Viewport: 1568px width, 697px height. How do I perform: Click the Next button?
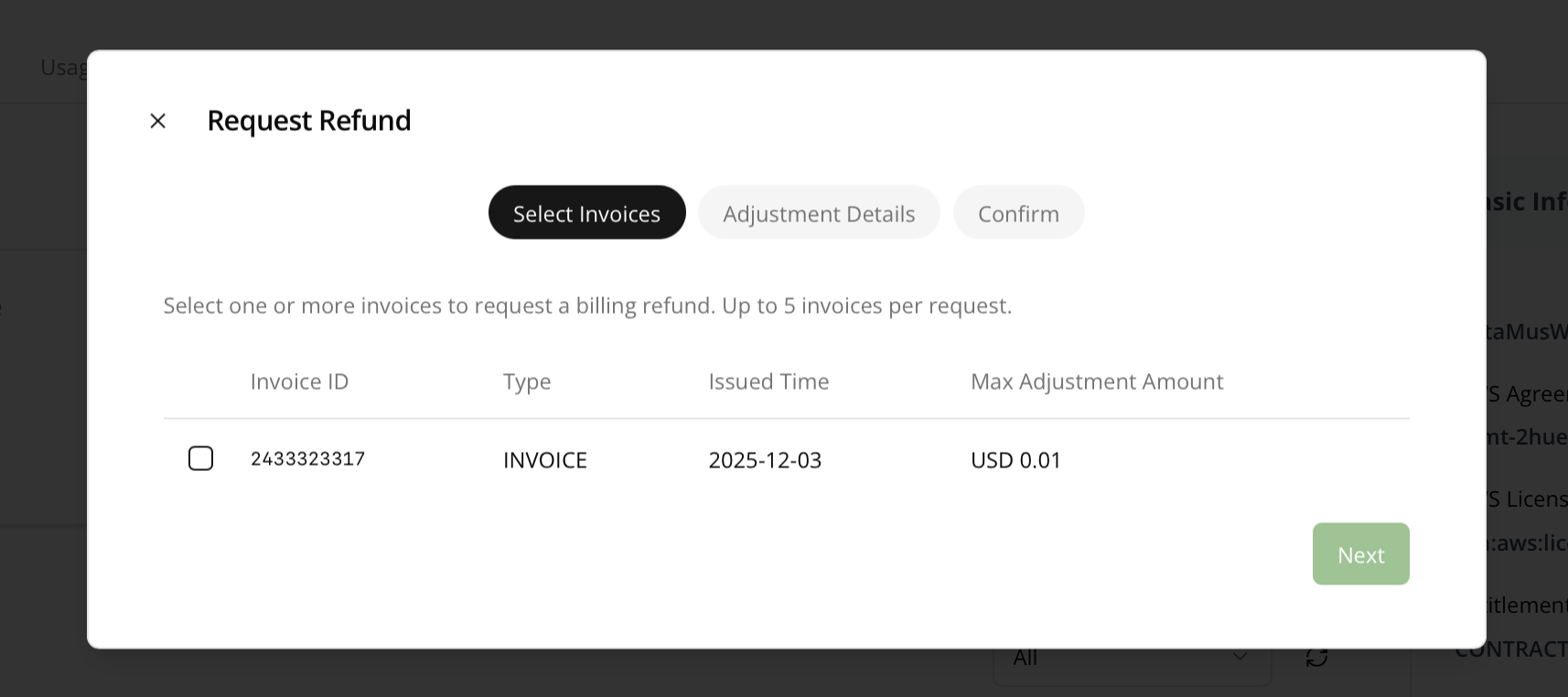(1360, 553)
